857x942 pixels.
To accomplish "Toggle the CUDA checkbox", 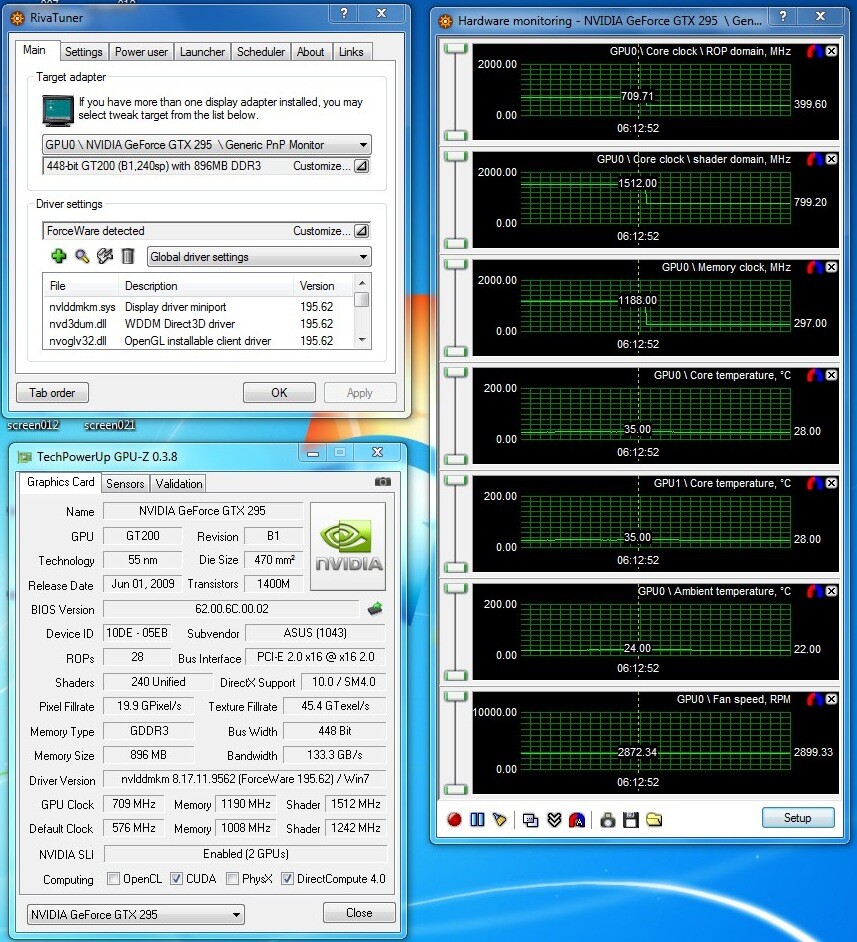I will click(177, 880).
